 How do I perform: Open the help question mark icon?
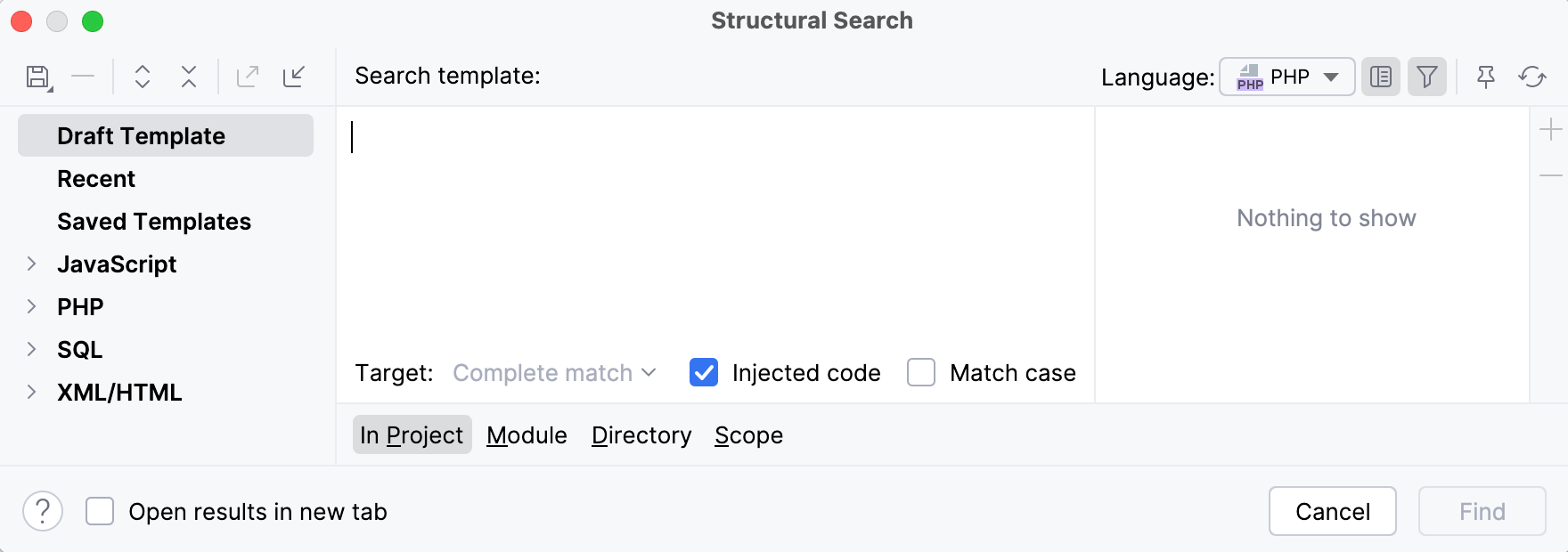pyautogui.click(x=42, y=511)
